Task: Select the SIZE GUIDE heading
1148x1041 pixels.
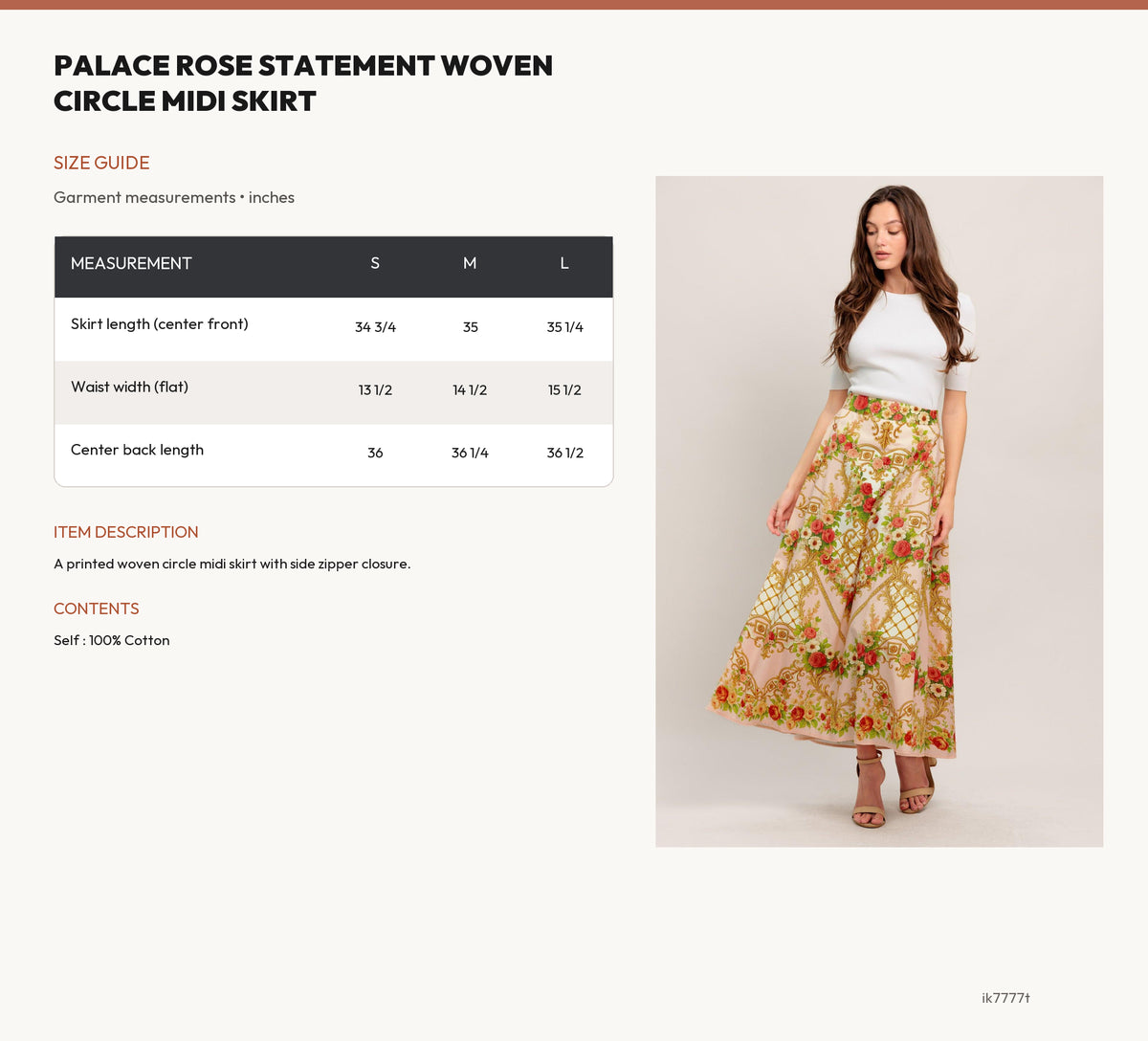Action: (x=101, y=163)
